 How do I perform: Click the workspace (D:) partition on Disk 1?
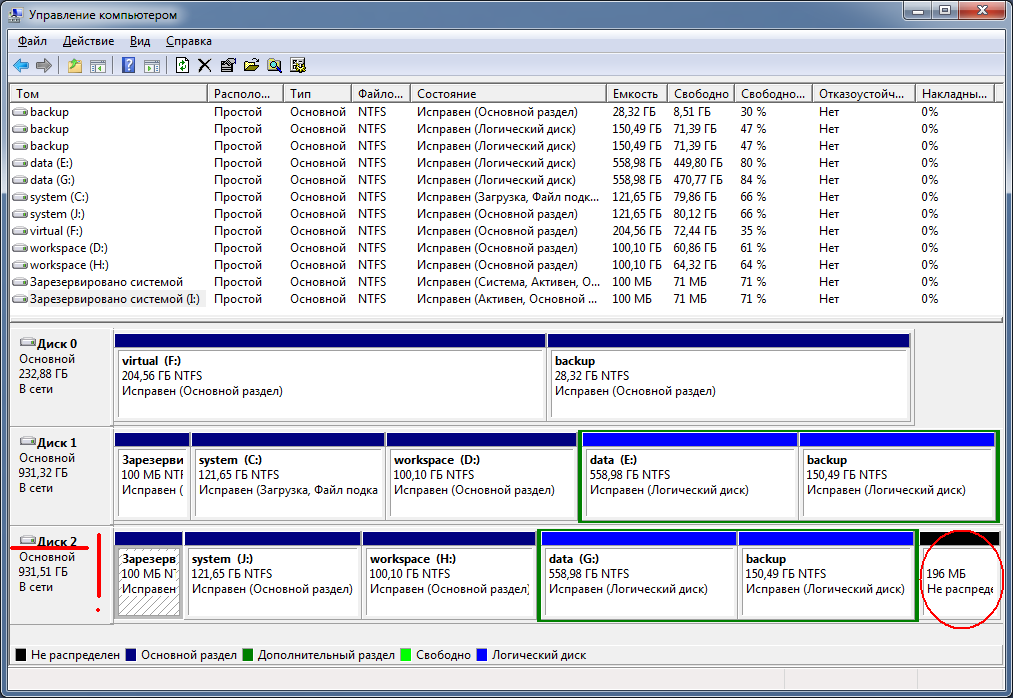(482, 482)
